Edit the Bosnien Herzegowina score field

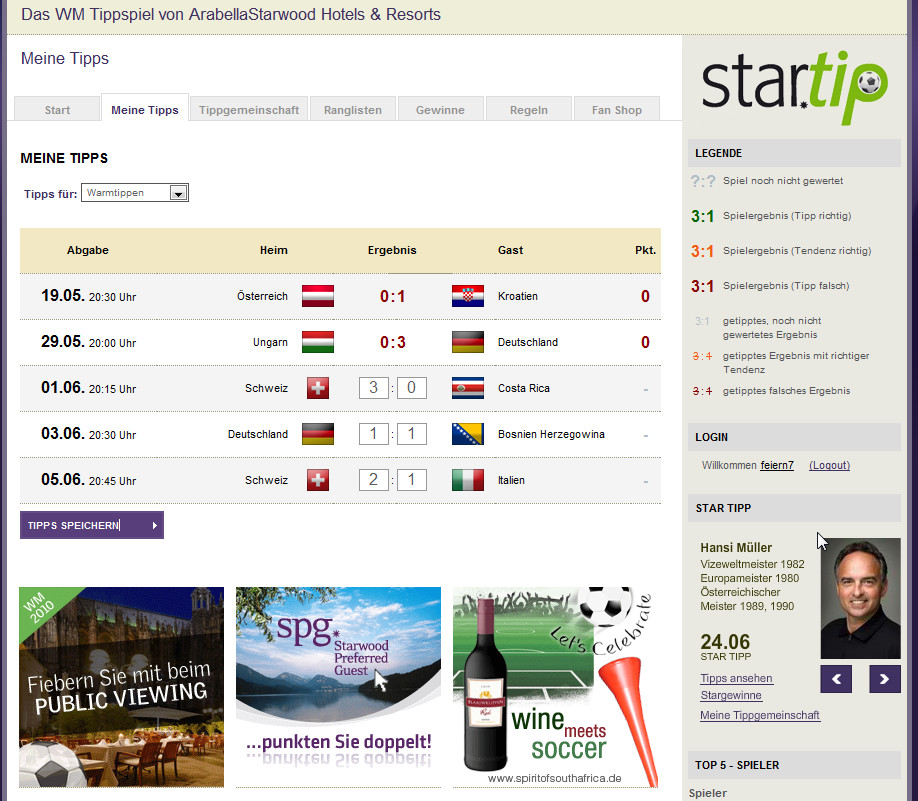(x=412, y=434)
